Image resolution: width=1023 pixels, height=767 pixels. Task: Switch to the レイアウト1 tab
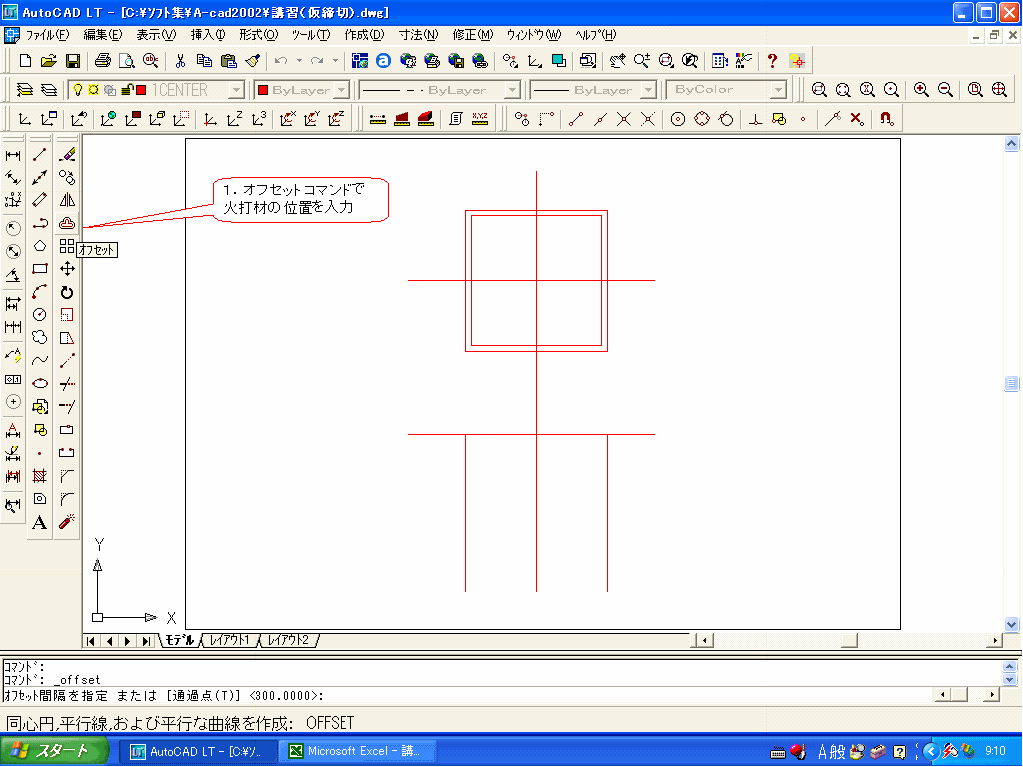click(x=229, y=640)
